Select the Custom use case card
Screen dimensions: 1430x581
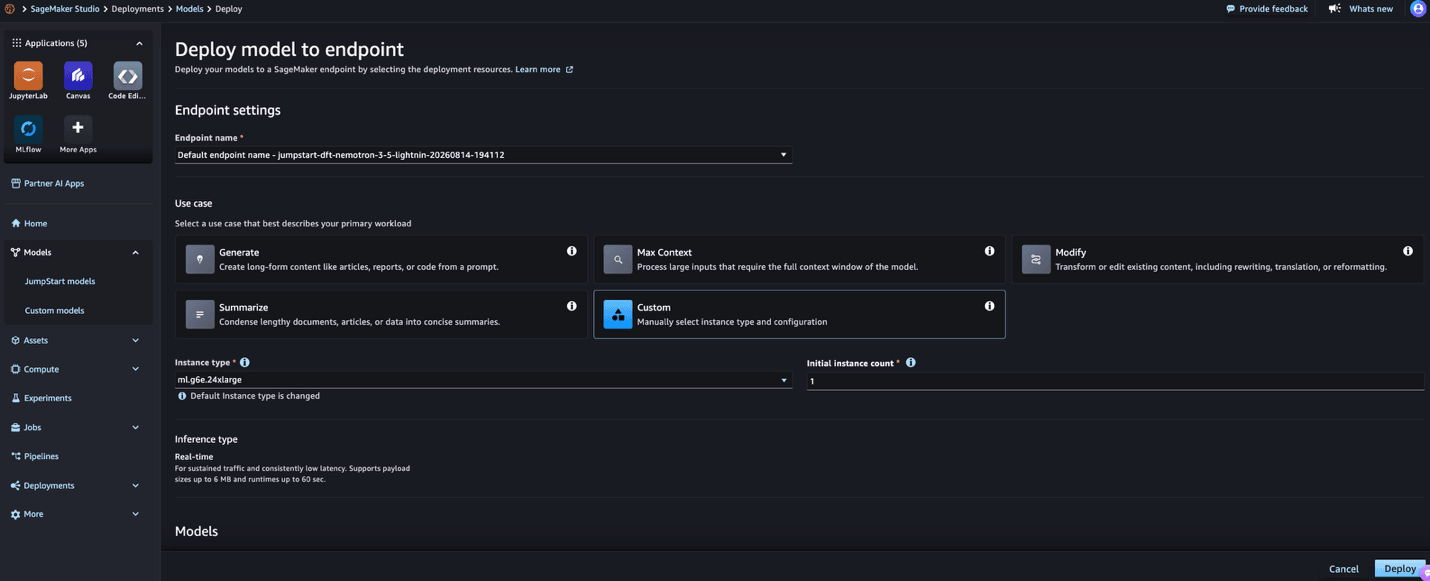(799, 314)
